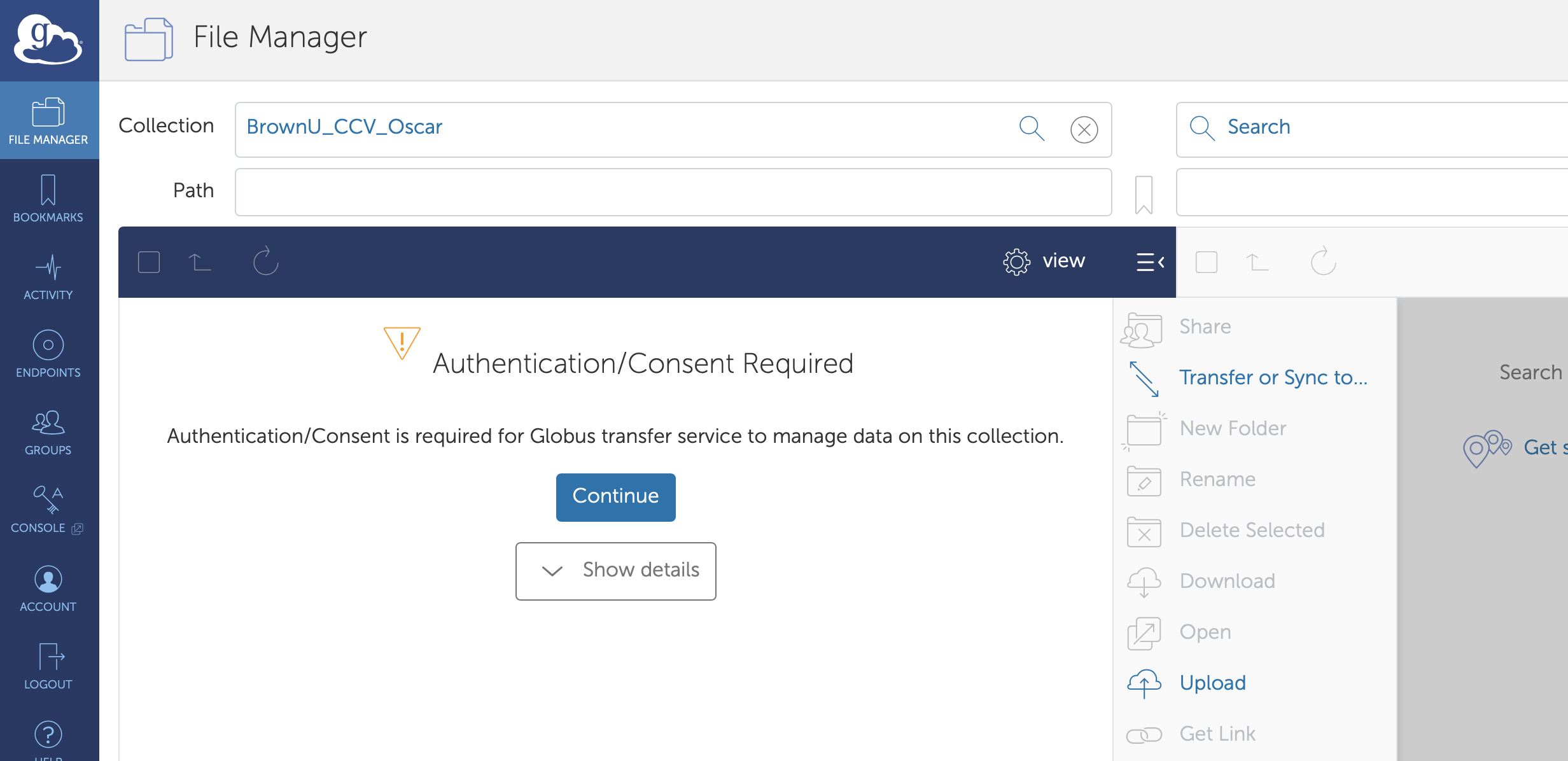Open Account settings
1568x761 pixels.
tap(48, 589)
